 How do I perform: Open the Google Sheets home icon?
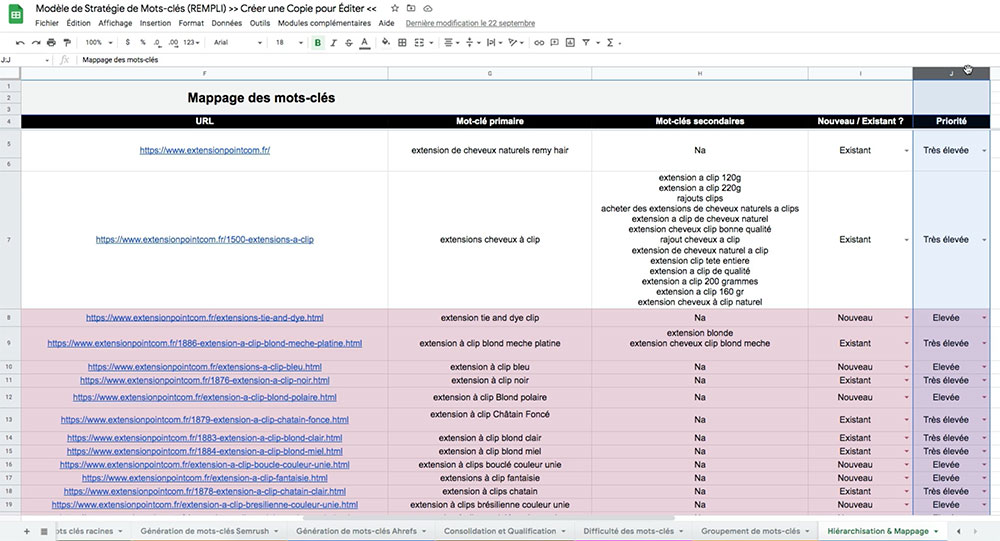coord(15,14)
